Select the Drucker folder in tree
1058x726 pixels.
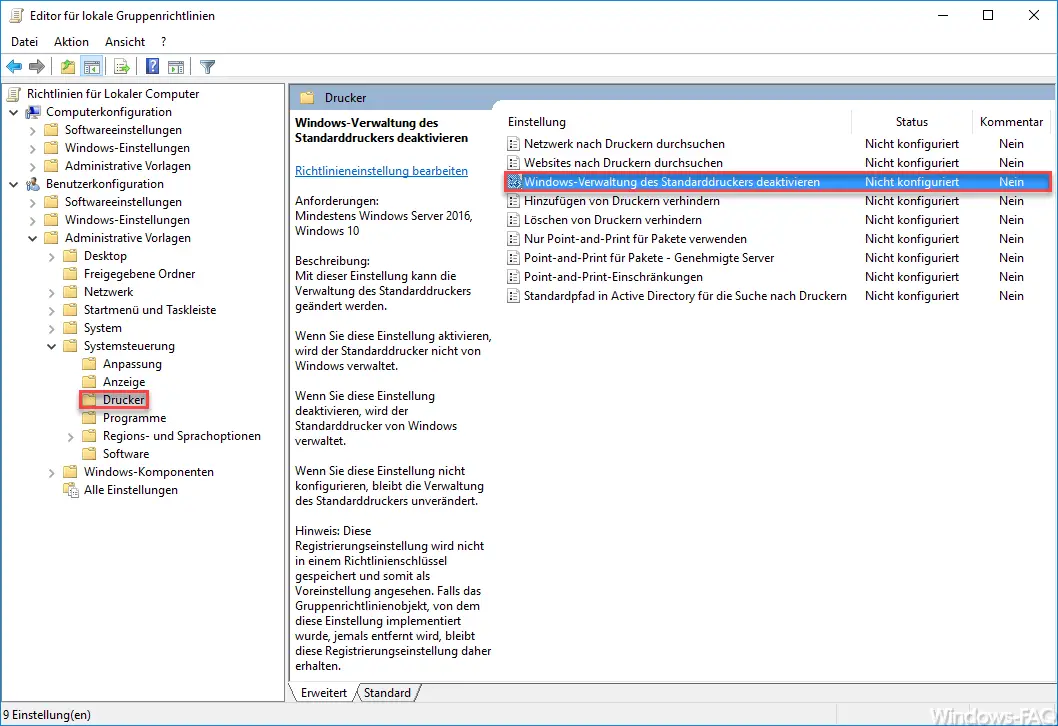[x=123, y=399]
